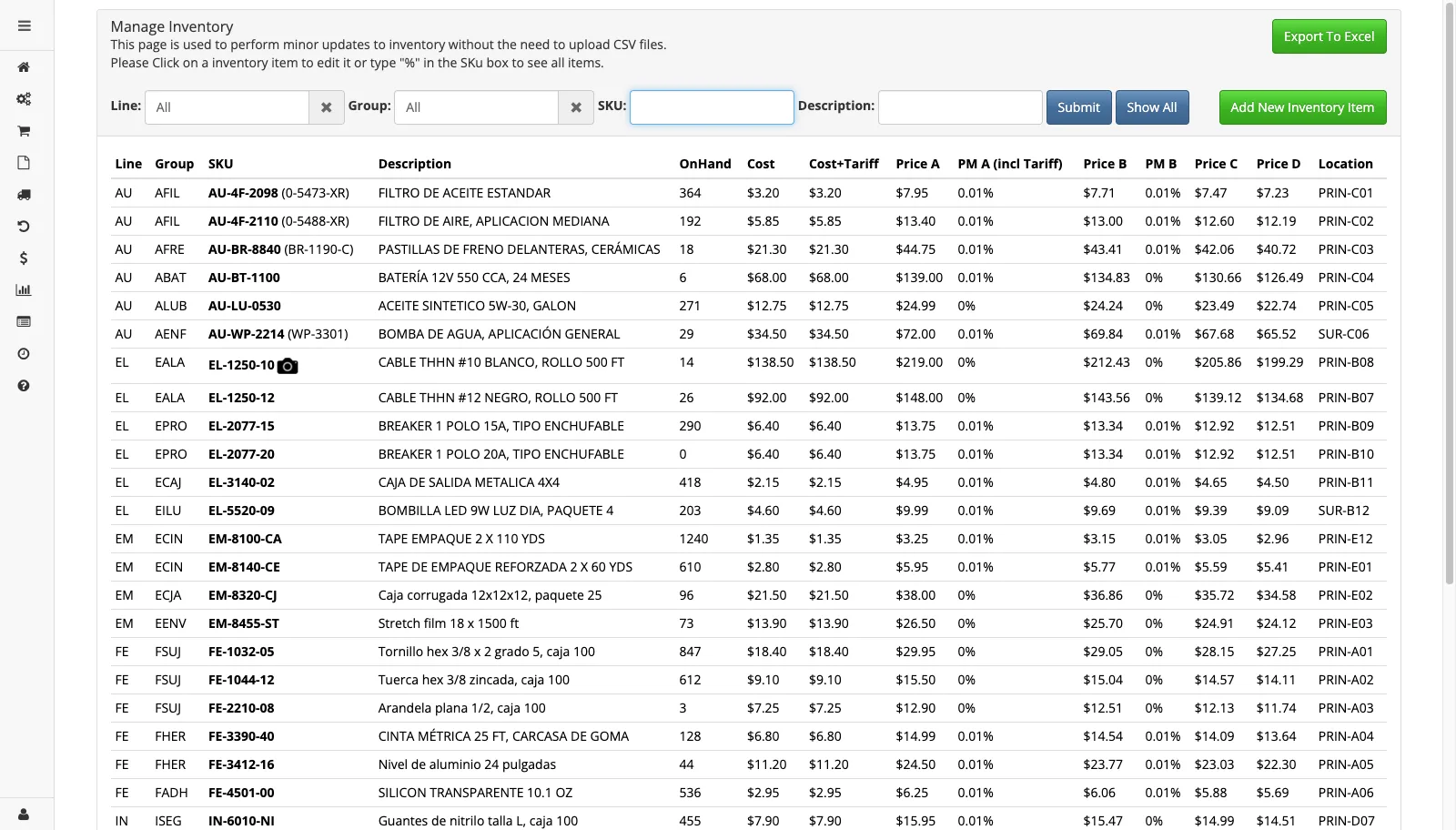The height and width of the screenshot is (830, 1456).
Task: Open the Group dropdown set to All
Action: (x=476, y=107)
